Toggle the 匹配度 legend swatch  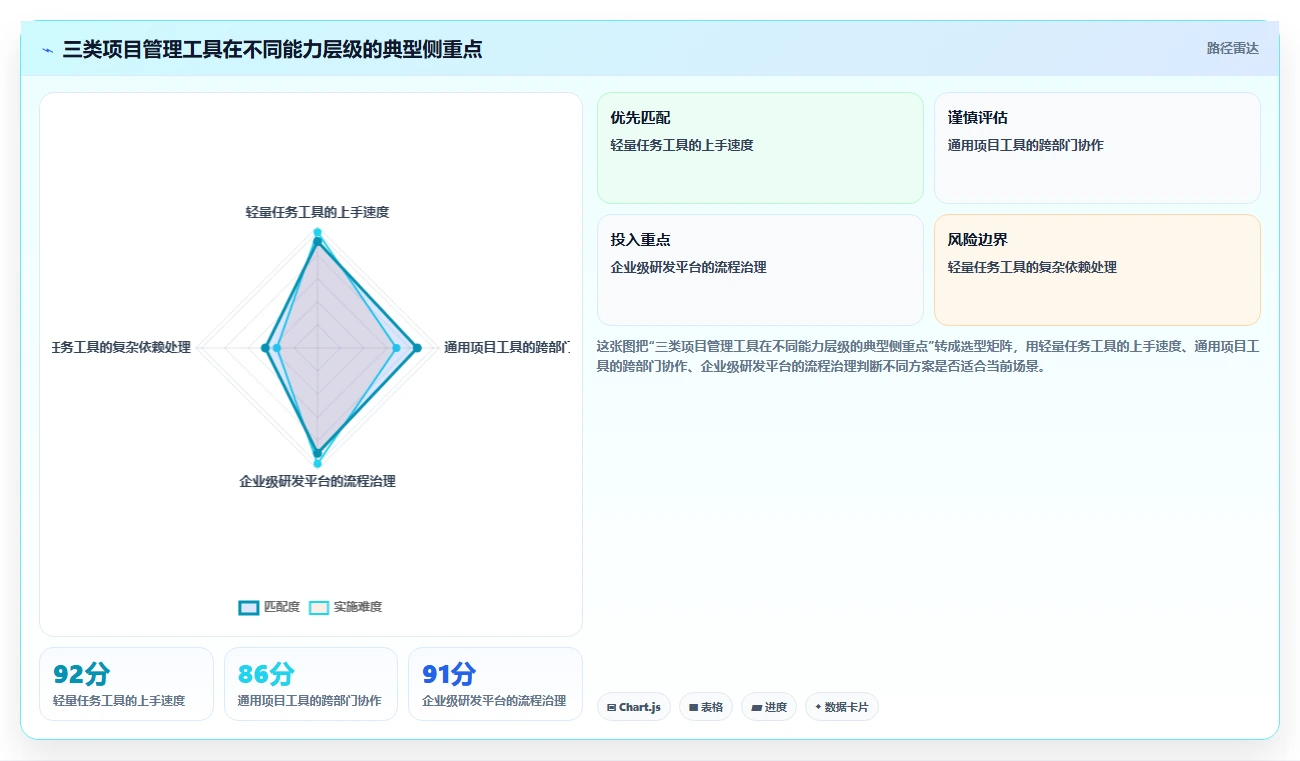click(249, 607)
